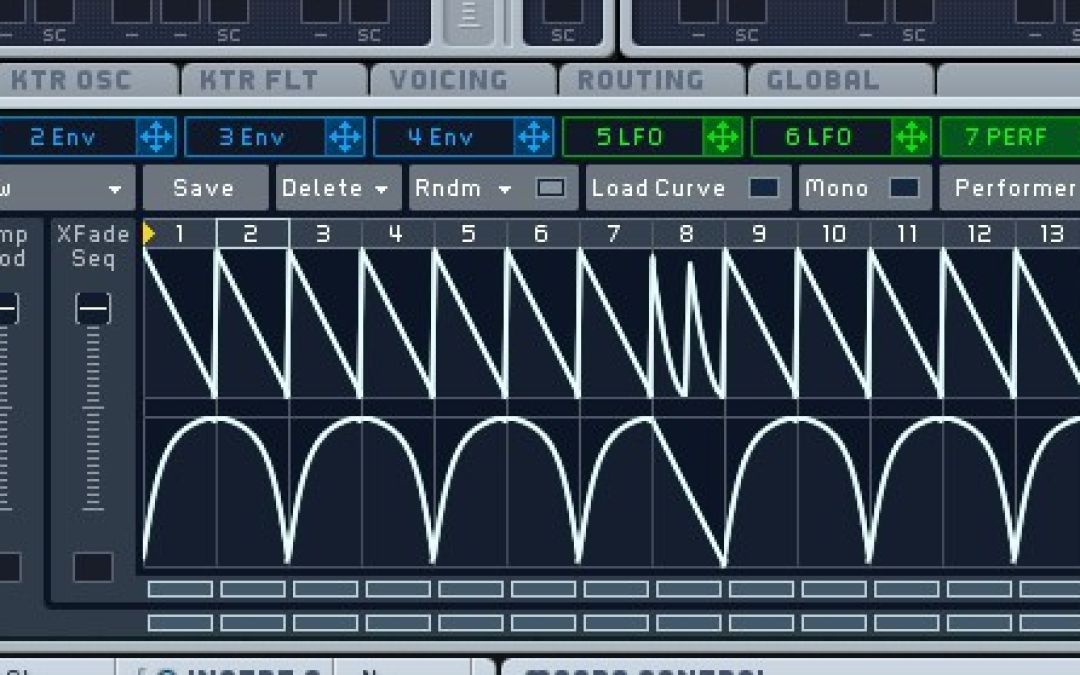The height and width of the screenshot is (675, 1080).
Task: Select the 4 Env modulation cross-arrow icon
Action: click(x=533, y=137)
